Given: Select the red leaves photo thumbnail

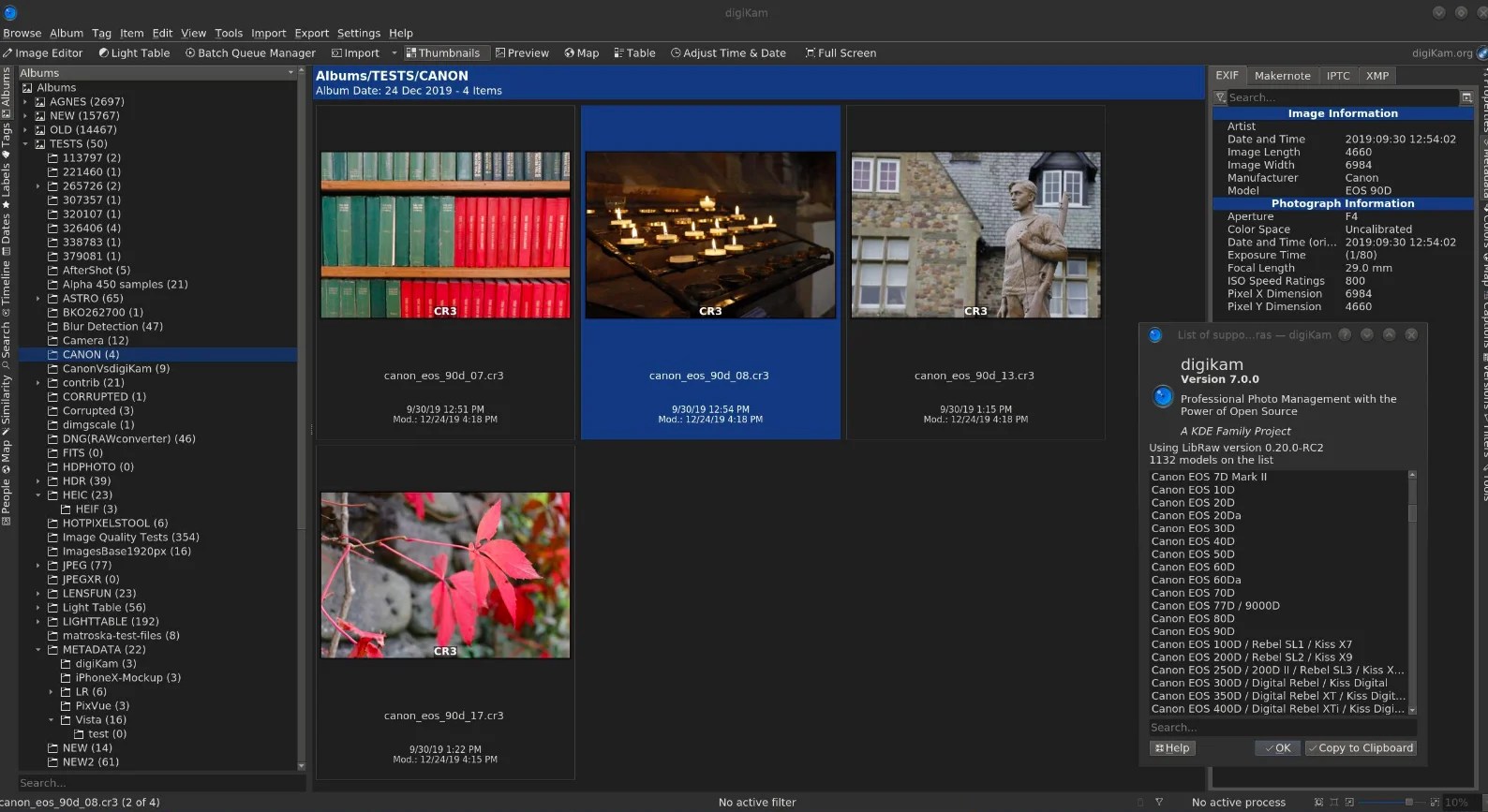Looking at the screenshot, I should click(445, 575).
